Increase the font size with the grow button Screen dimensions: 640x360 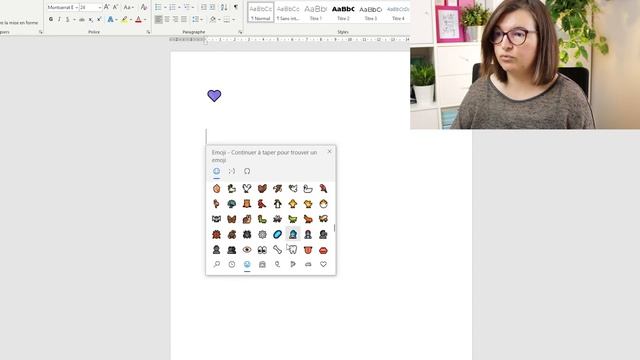tap(107, 7)
